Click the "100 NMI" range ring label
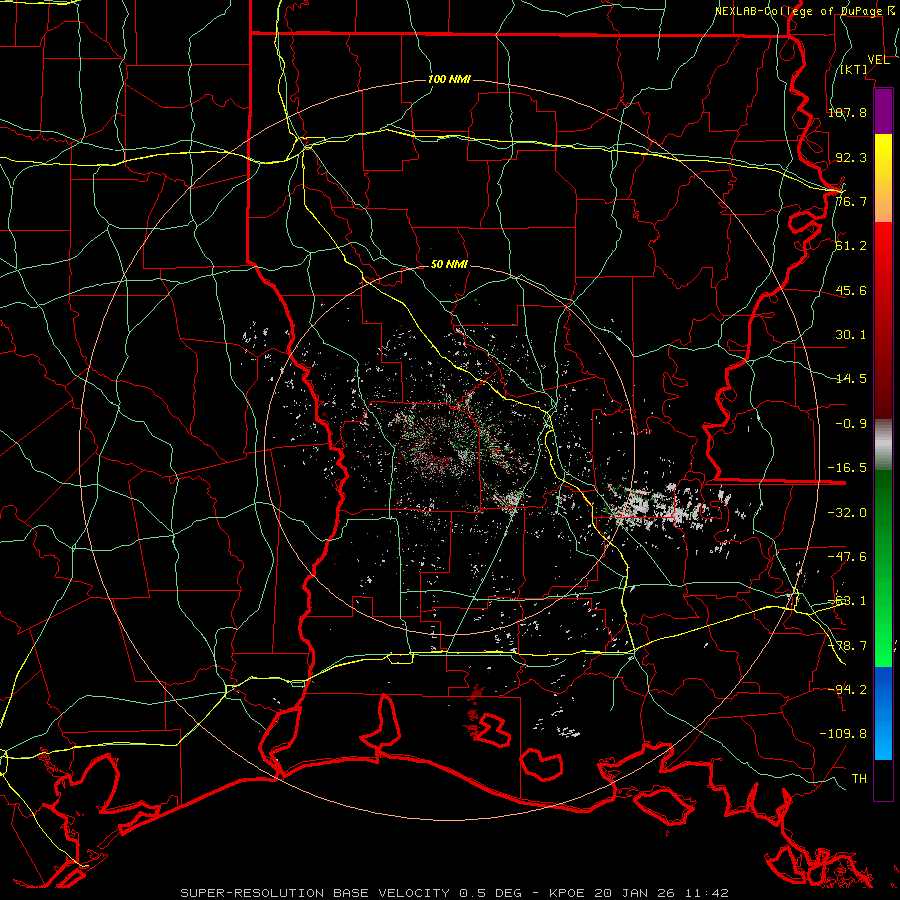The image size is (900, 900). coord(449,79)
